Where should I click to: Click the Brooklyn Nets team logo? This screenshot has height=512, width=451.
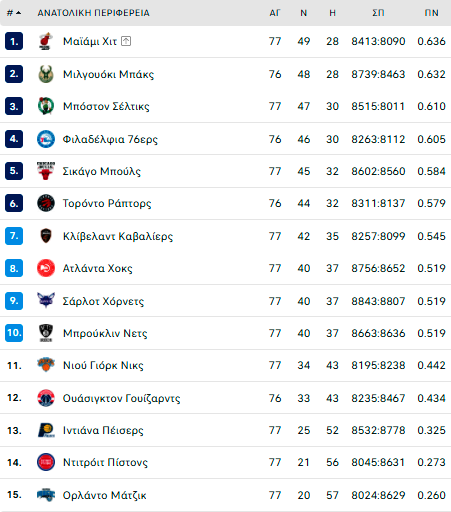point(46,333)
